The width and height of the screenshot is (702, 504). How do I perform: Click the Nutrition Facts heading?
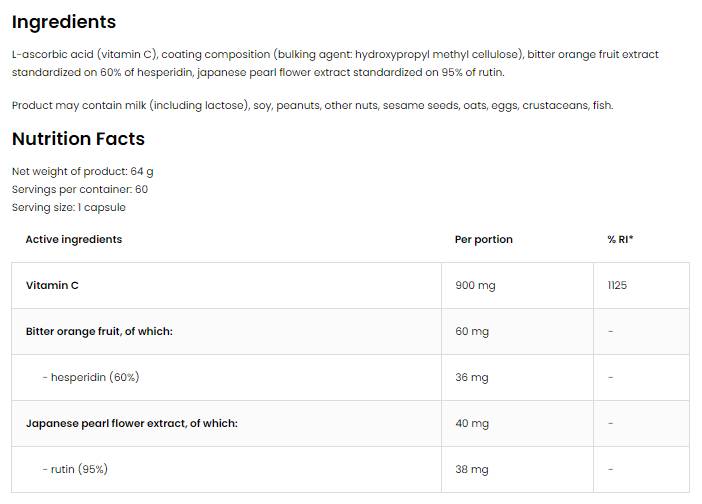tap(78, 139)
